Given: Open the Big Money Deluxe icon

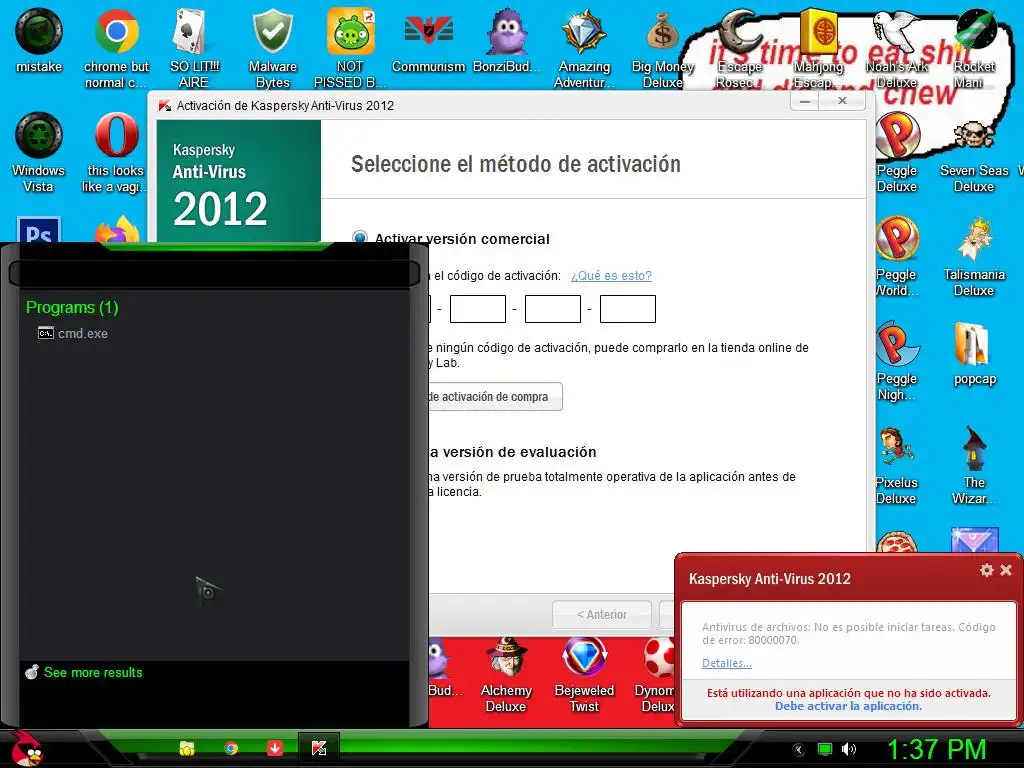Looking at the screenshot, I should [662, 48].
